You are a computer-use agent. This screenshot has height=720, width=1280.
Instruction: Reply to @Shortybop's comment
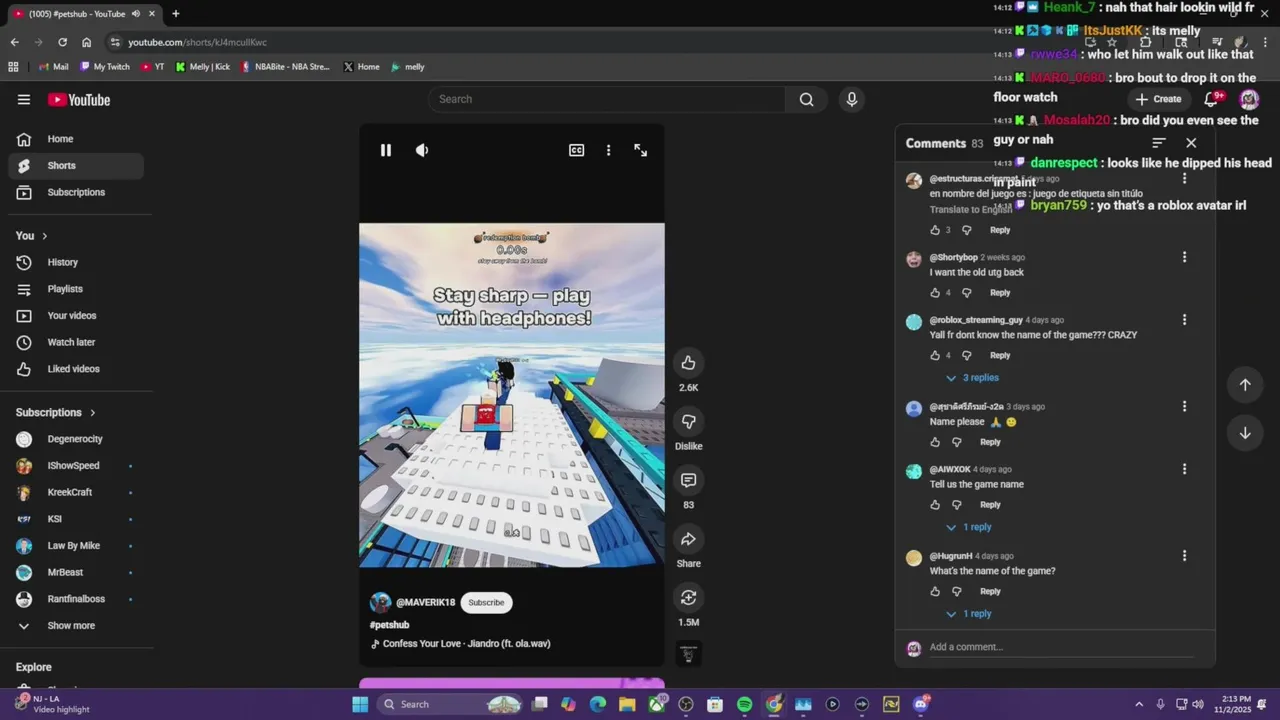(1000, 293)
